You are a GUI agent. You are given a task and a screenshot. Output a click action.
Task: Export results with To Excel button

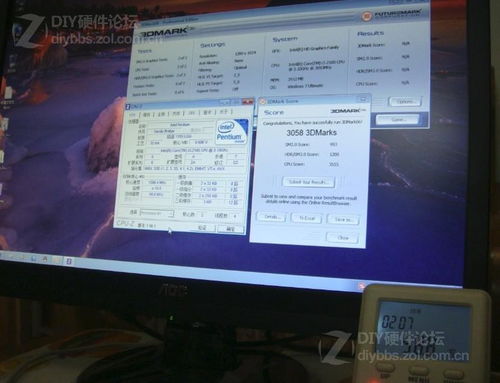(306, 218)
